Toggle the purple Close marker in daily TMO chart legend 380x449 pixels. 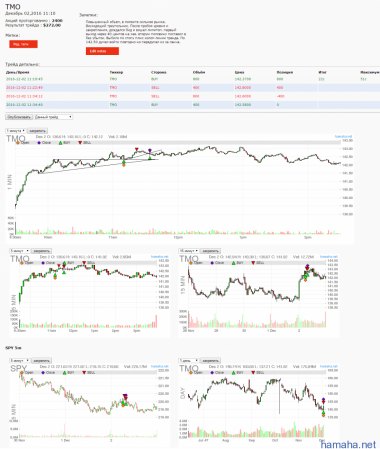tap(217, 372)
